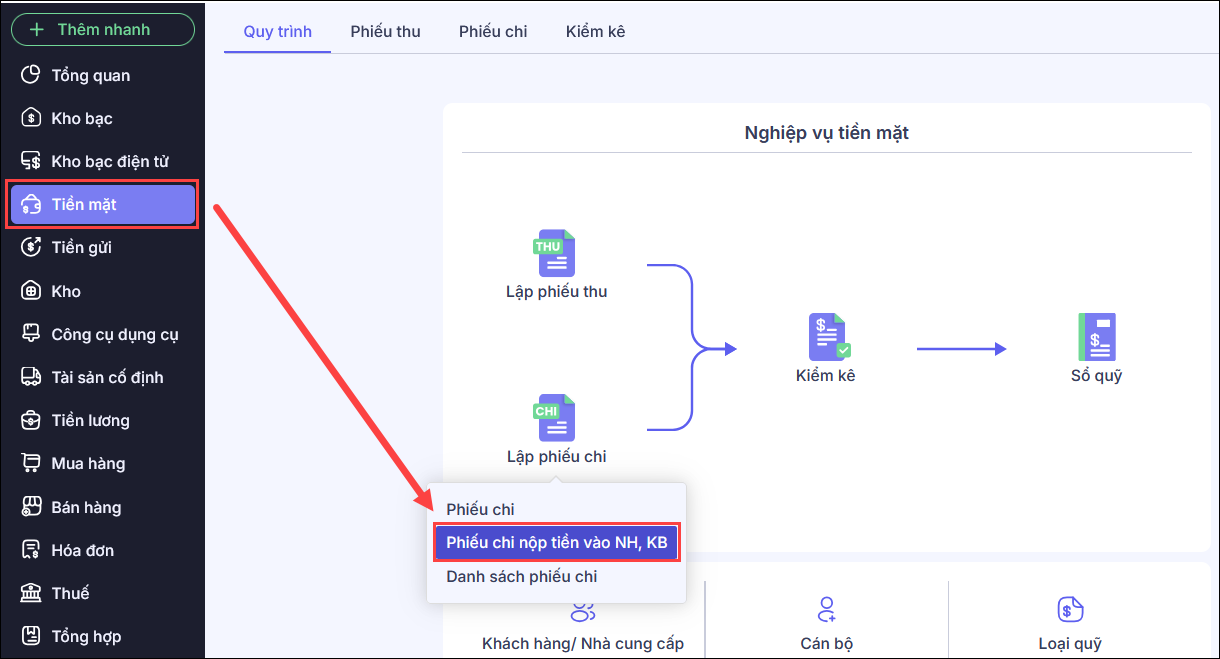Switch to the Phiếu chi tab

(x=493, y=31)
